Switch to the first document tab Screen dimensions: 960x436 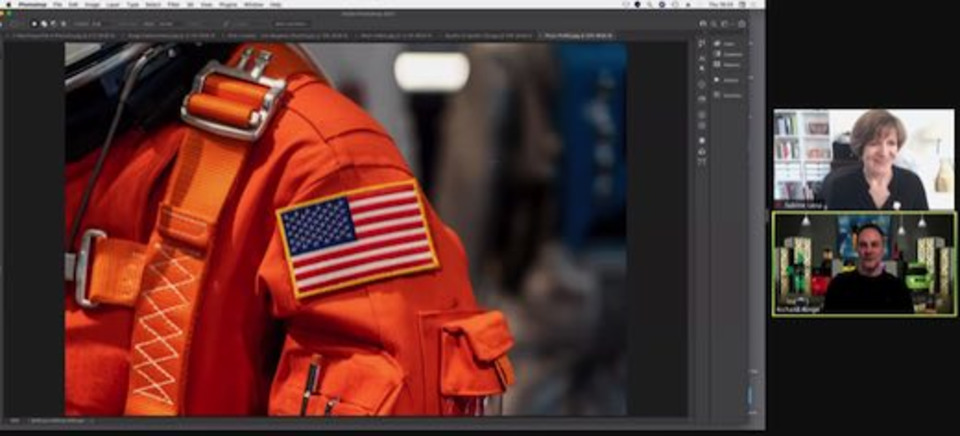point(59,36)
